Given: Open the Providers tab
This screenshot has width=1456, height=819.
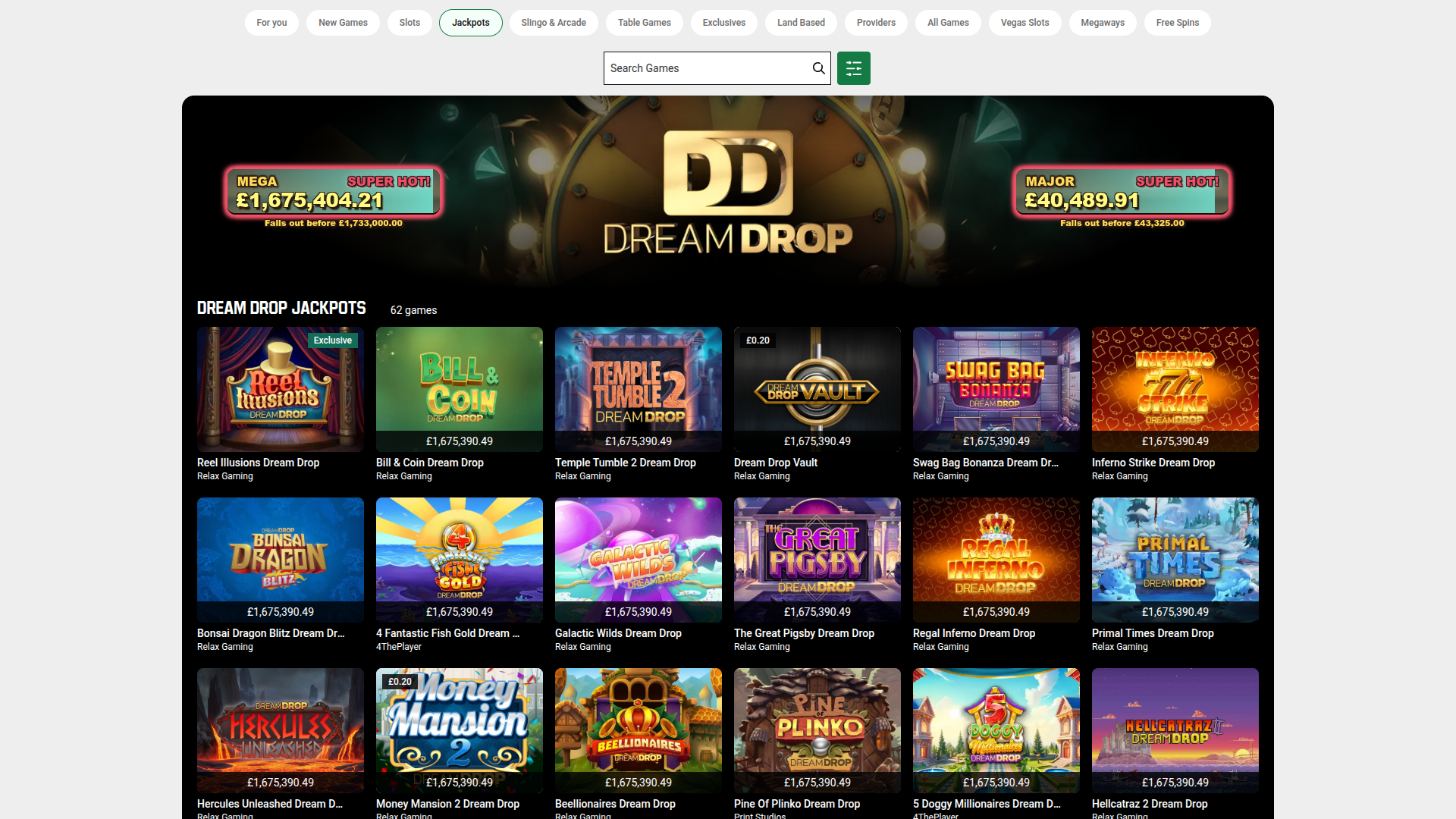Looking at the screenshot, I should 876,23.
